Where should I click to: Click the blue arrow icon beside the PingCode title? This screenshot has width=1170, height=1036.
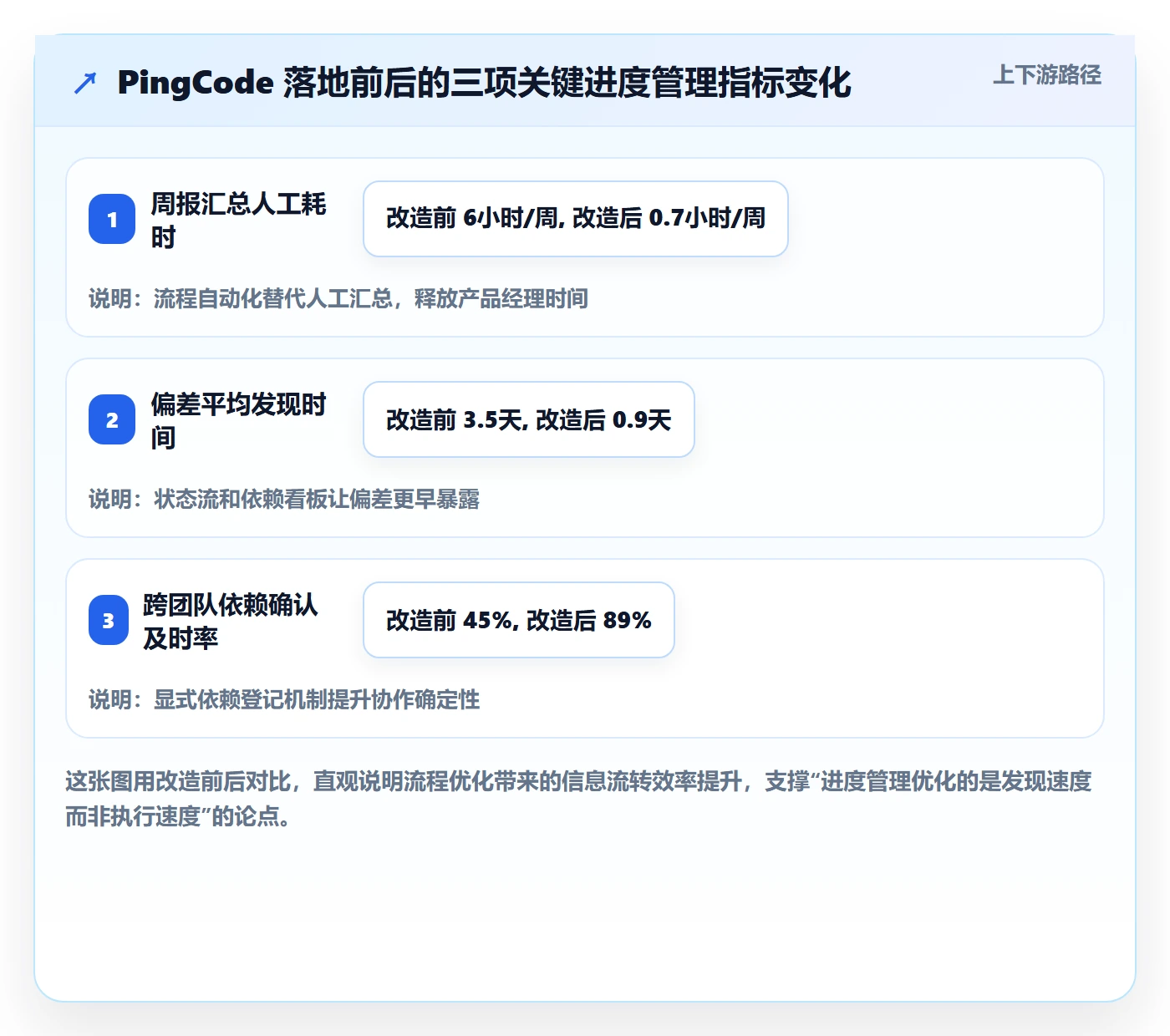coord(85,83)
